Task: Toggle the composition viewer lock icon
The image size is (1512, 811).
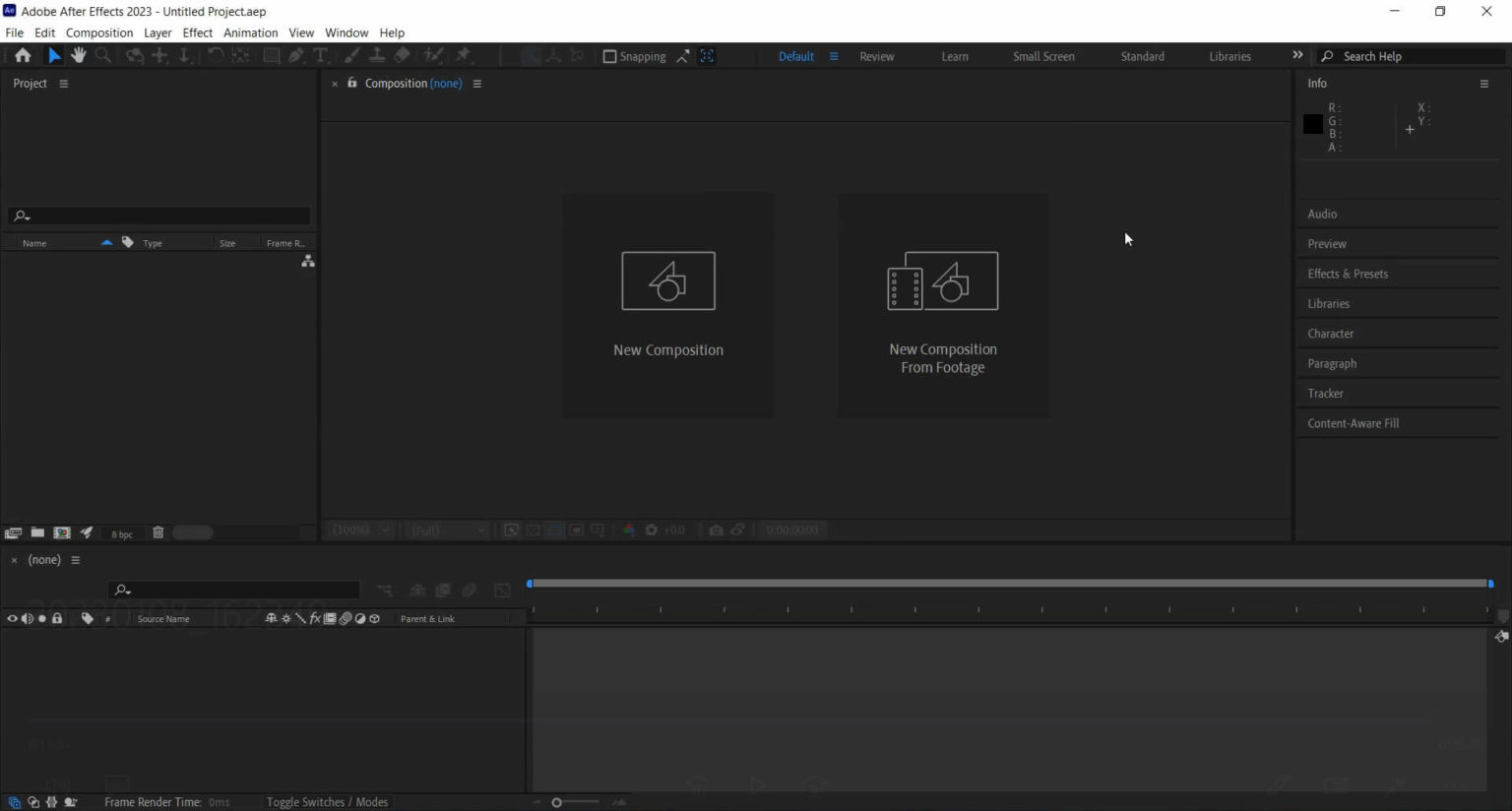Action: tap(351, 84)
